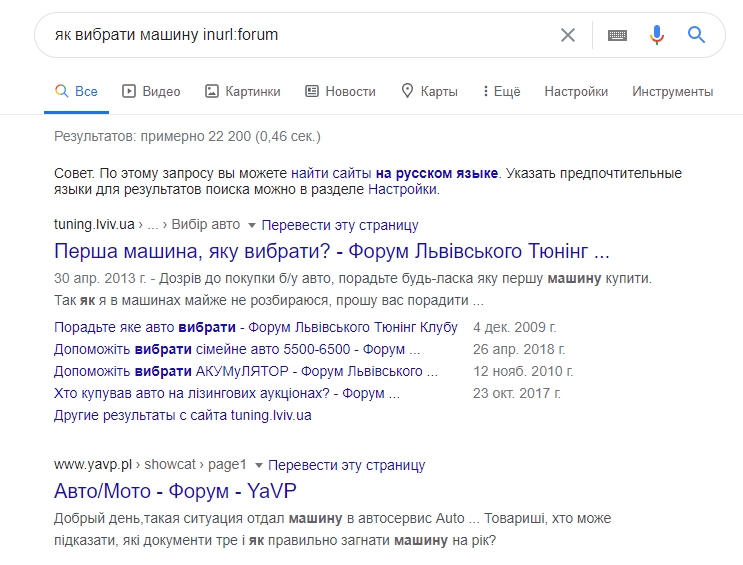
Task: Click the snippet starting 30 апр. 2013 г.
Action: (x=353, y=289)
